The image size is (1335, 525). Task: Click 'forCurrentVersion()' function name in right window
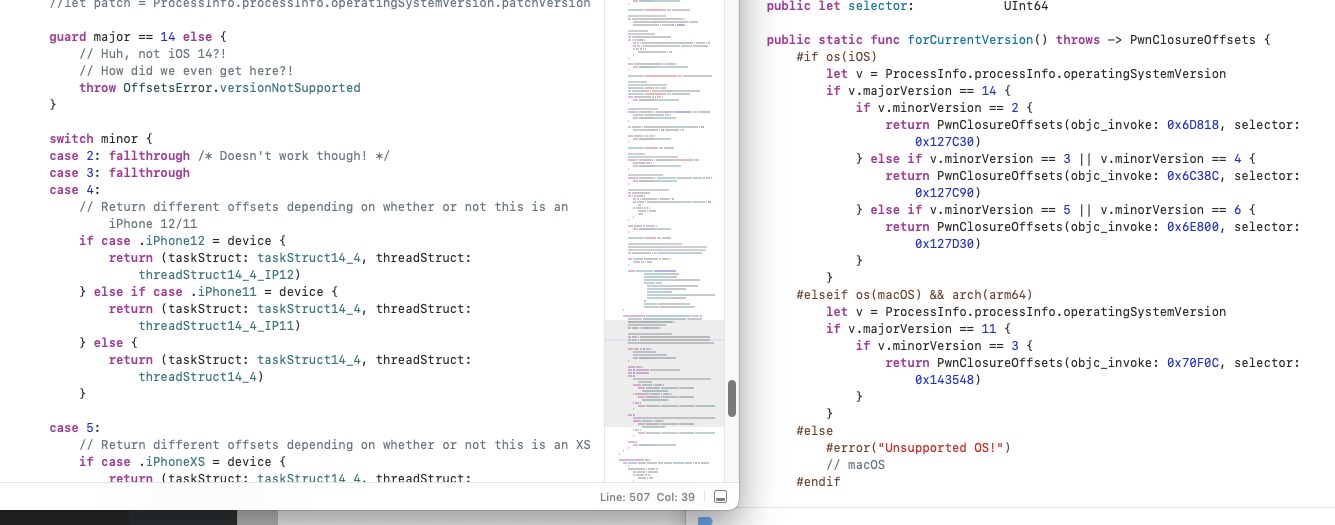pos(975,41)
